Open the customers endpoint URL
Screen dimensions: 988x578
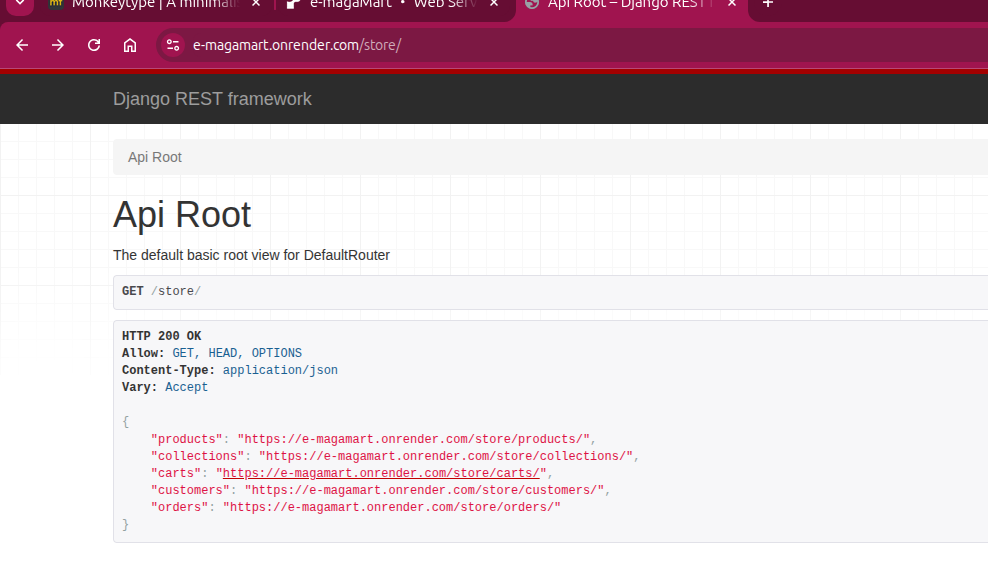[424, 490]
